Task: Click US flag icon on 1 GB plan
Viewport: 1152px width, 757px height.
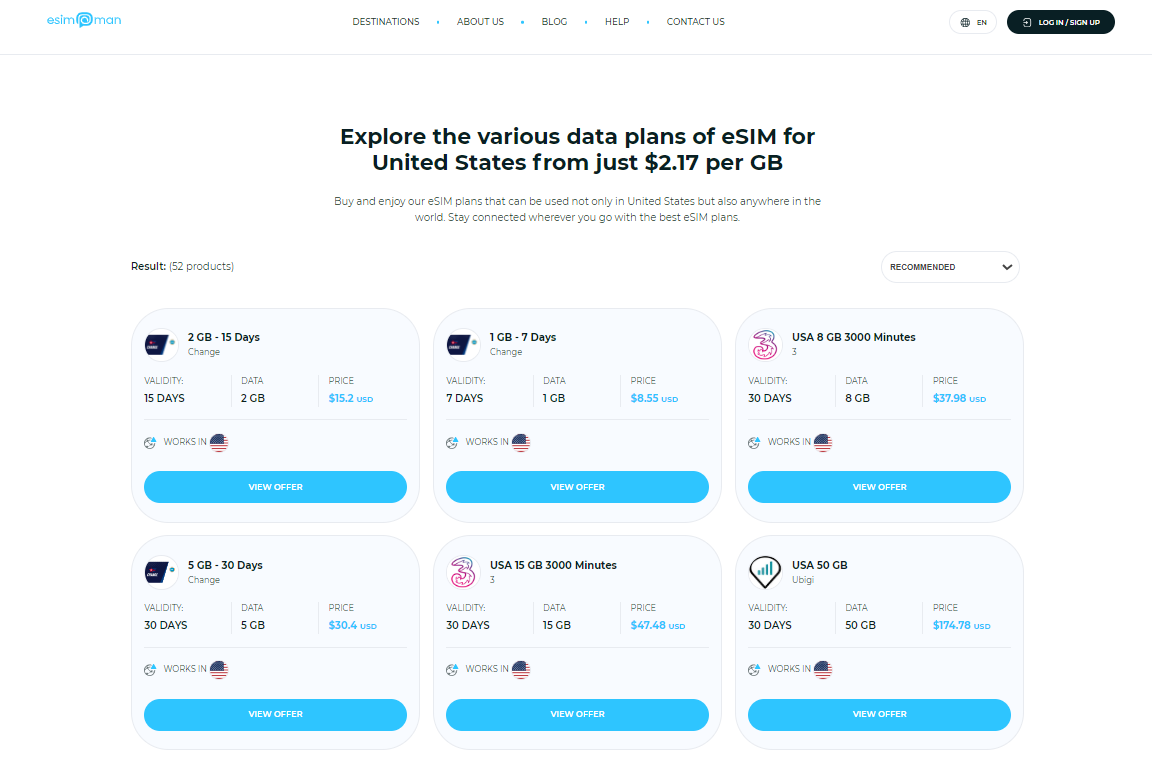Action: (521, 442)
